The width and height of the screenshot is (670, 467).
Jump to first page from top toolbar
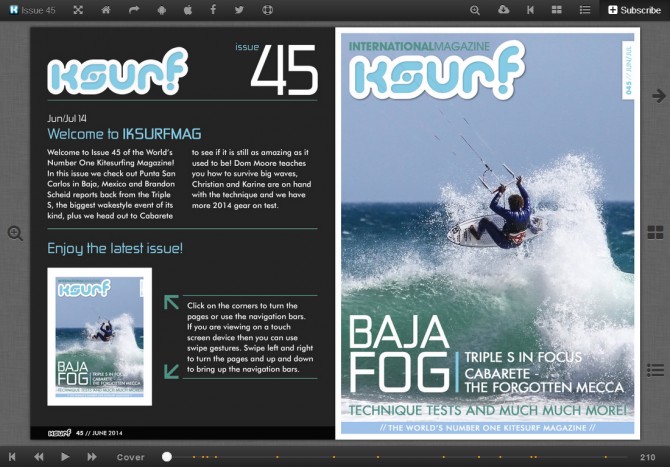(x=530, y=10)
